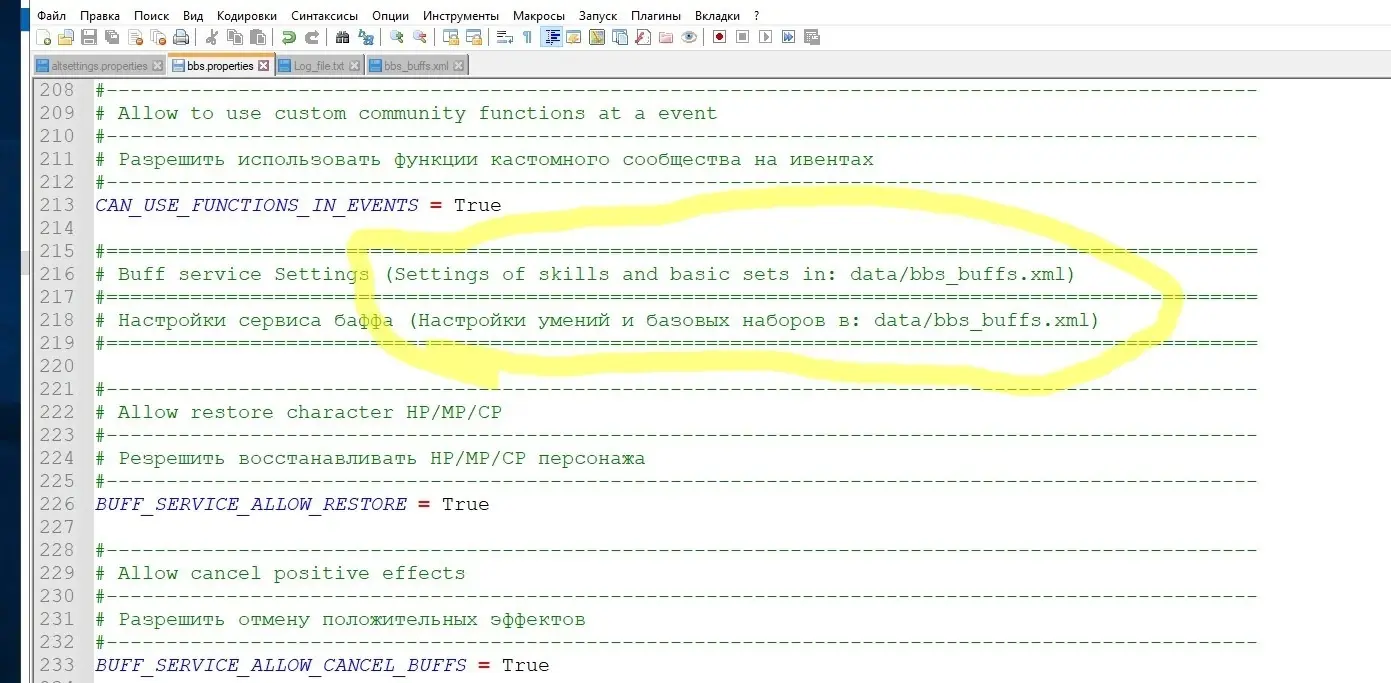Click the Close All documents toolbar icon
The width and height of the screenshot is (1391, 683).
pyautogui.click(x=158, y=37)
